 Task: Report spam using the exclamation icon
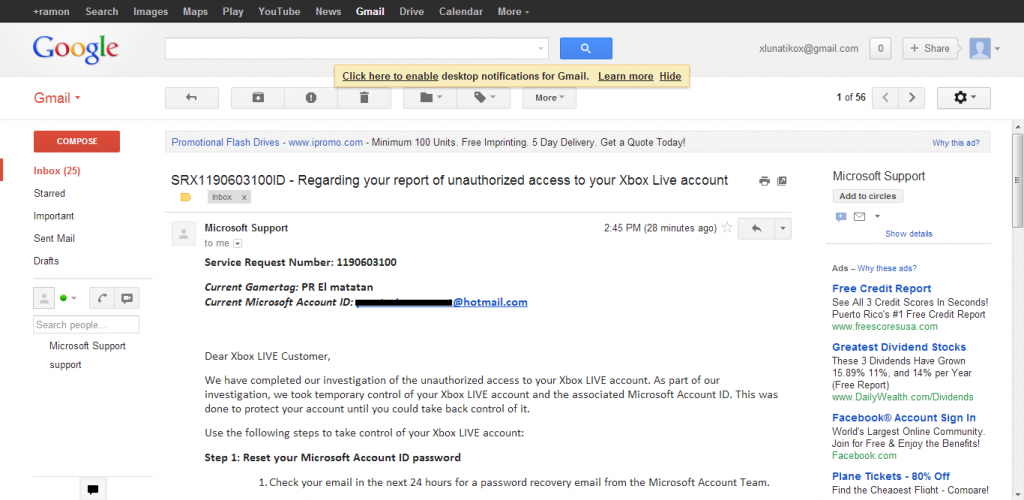tap(311, 98)
